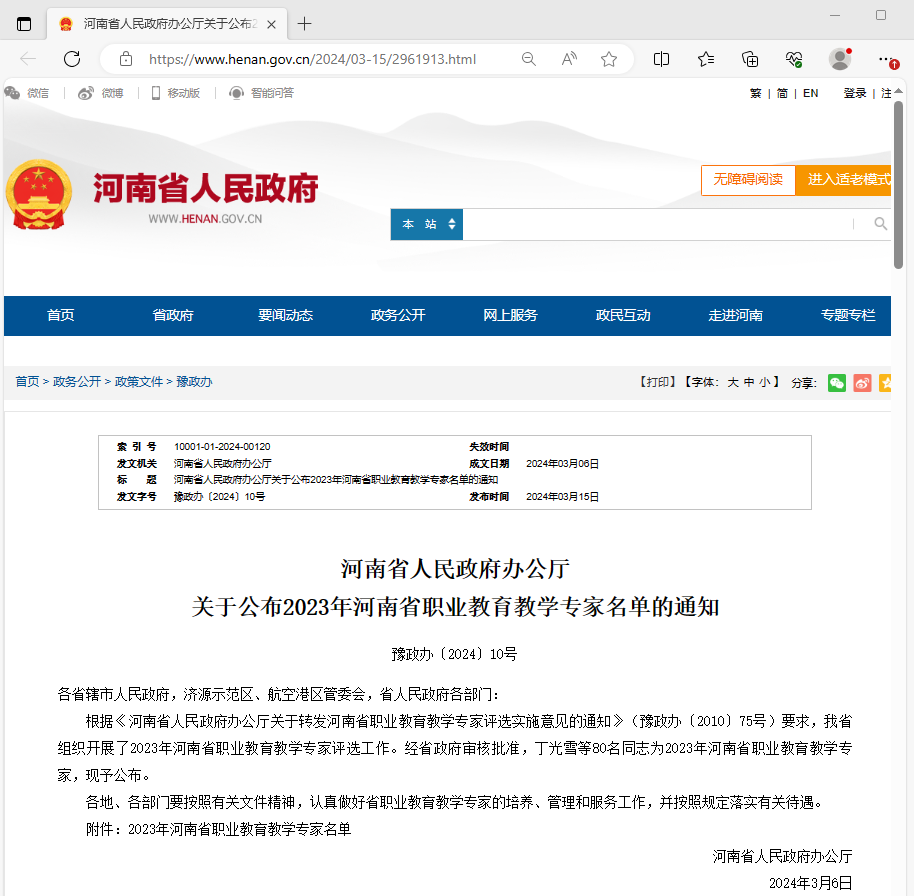This screenshot has width=914, height=896.
Task: Expand the 本站 search scope dropdown
Action: click(x=427, y=225)
